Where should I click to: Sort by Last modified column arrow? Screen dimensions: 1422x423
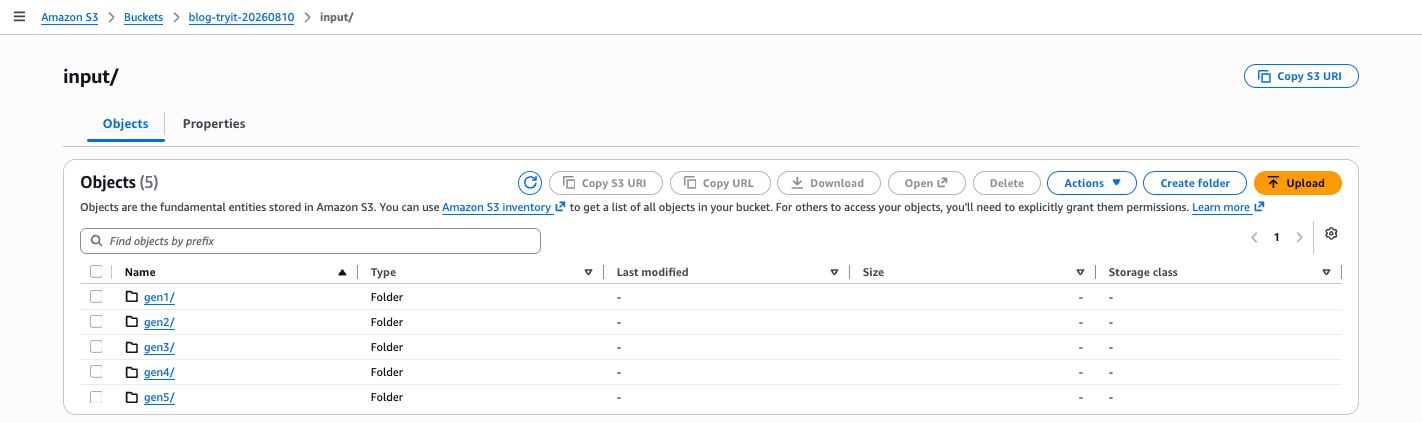834,272
